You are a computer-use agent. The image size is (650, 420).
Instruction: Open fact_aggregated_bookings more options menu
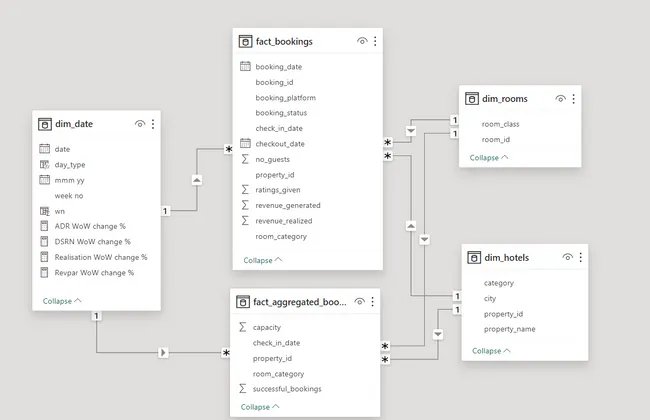click(x=373, y=302)
